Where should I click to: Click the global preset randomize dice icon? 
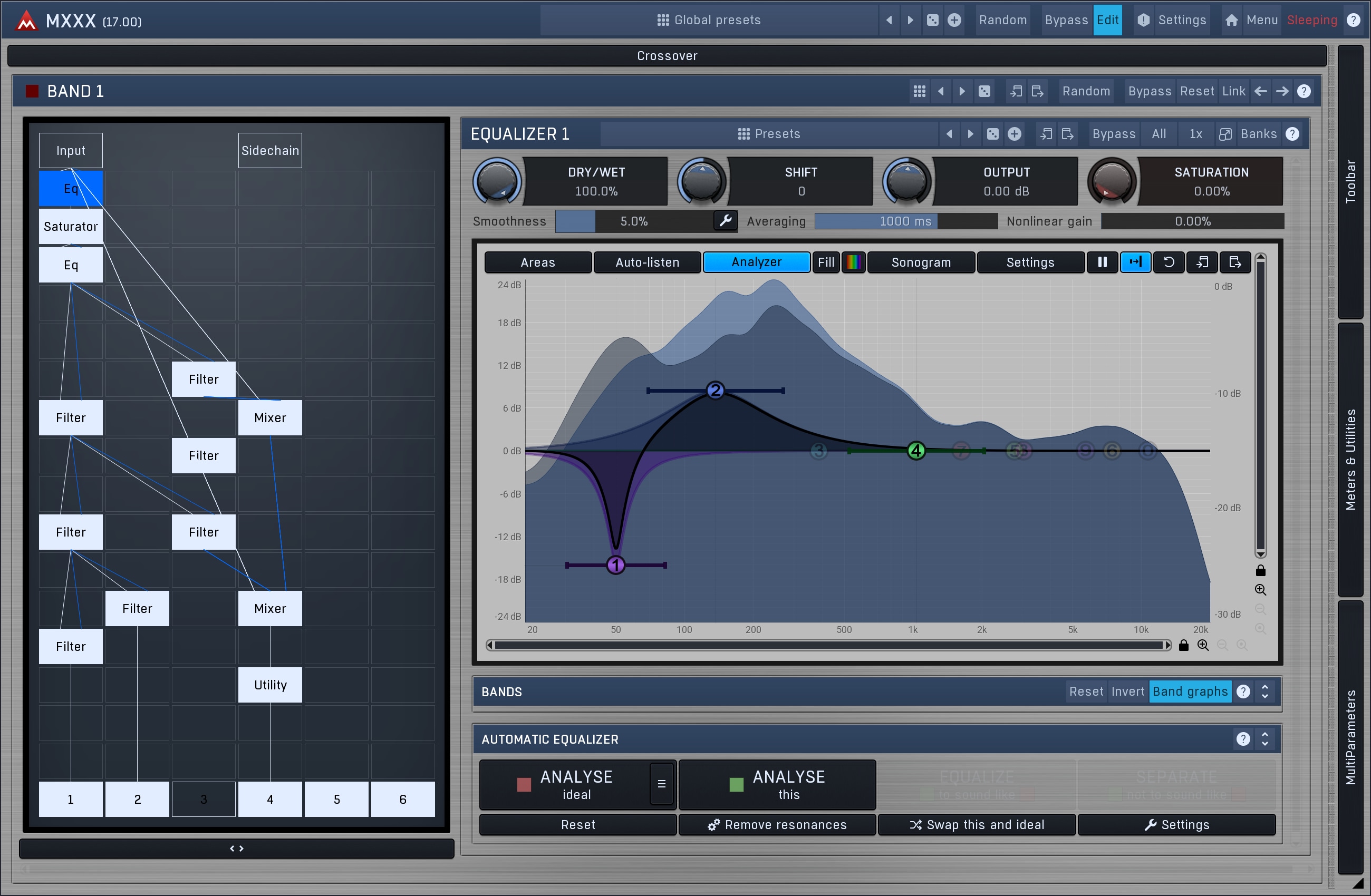pyautogui.click(x=933, y=20)
